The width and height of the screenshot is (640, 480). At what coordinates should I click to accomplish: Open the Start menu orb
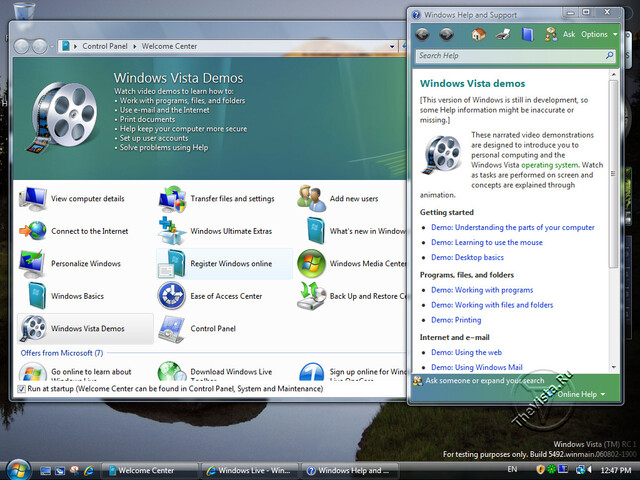tap(18, 470)
